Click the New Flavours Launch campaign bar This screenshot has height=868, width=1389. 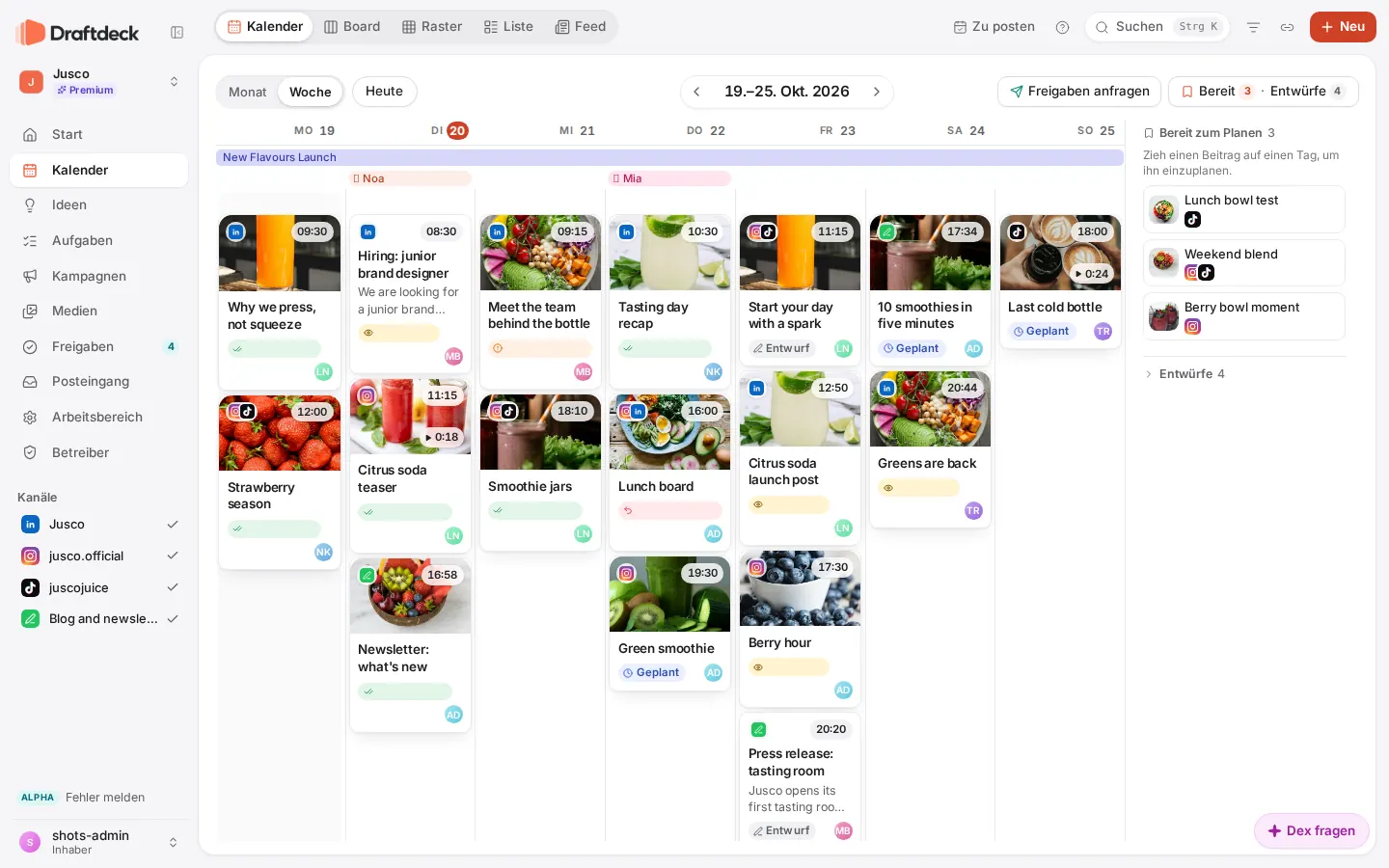pyautogui.click(x=670, y=157)
